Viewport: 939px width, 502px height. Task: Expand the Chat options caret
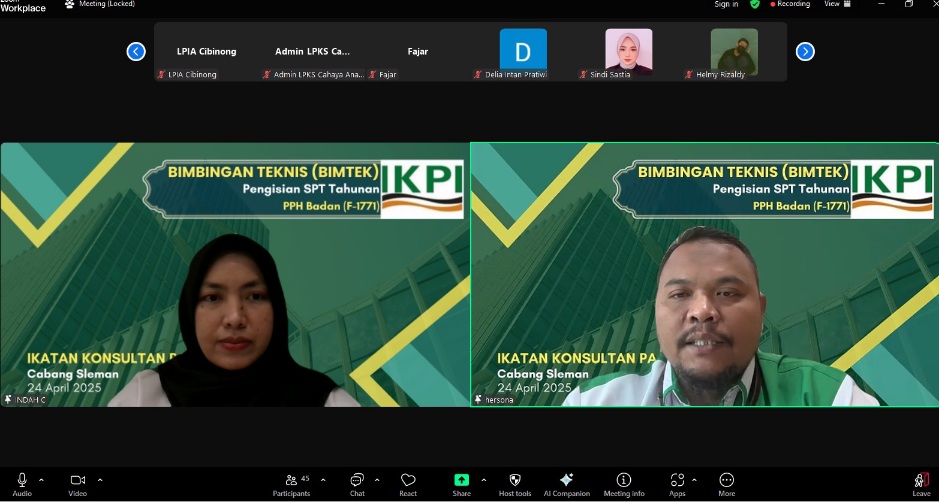point(377,480)
